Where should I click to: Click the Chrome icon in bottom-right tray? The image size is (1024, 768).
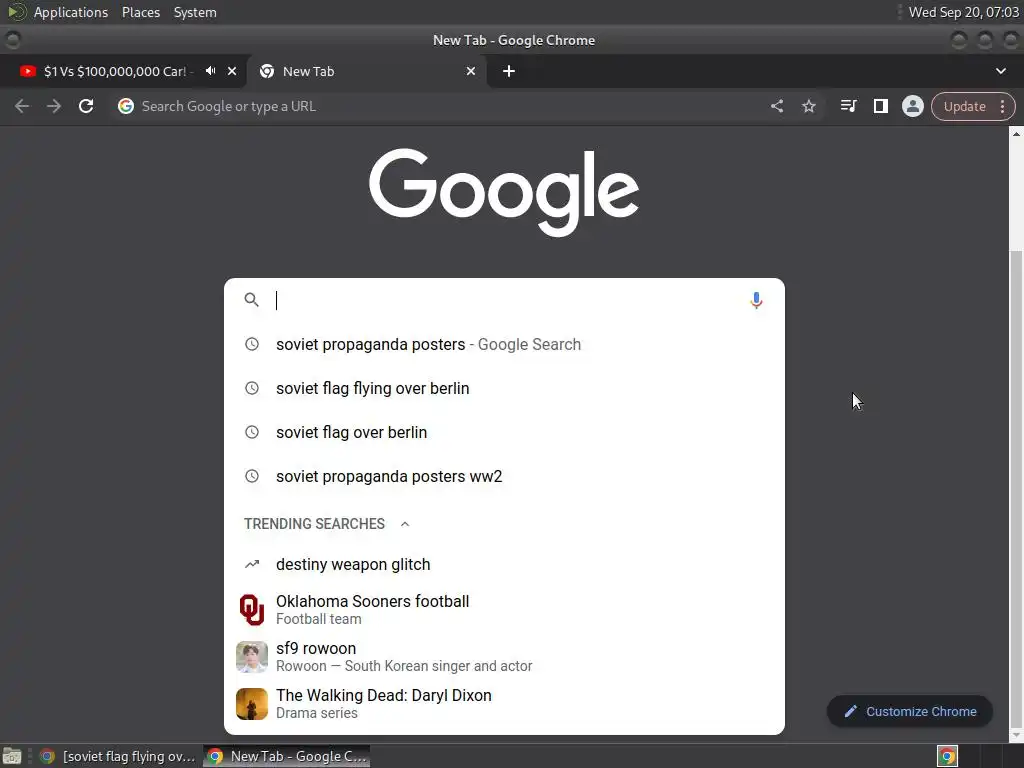947,756
